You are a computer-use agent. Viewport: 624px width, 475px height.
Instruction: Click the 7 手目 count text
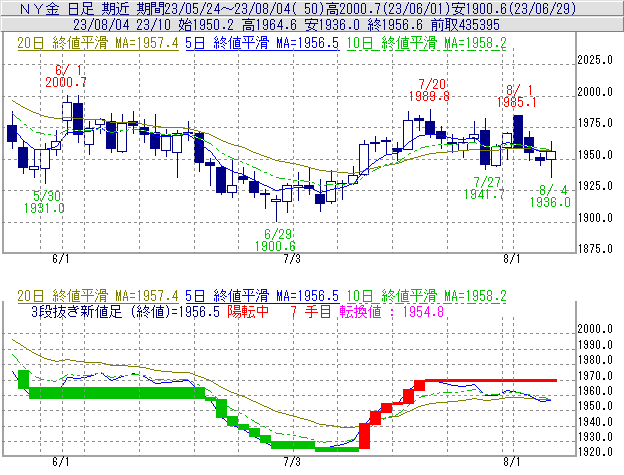point(311,311)
